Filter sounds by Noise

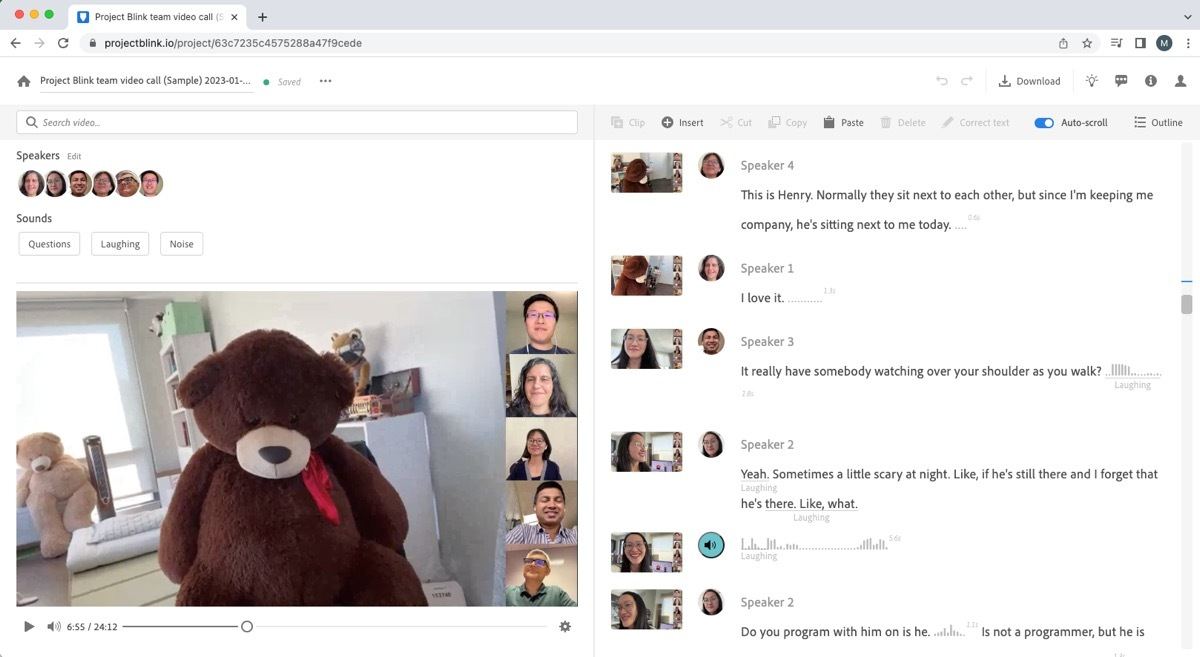[181, 244]
